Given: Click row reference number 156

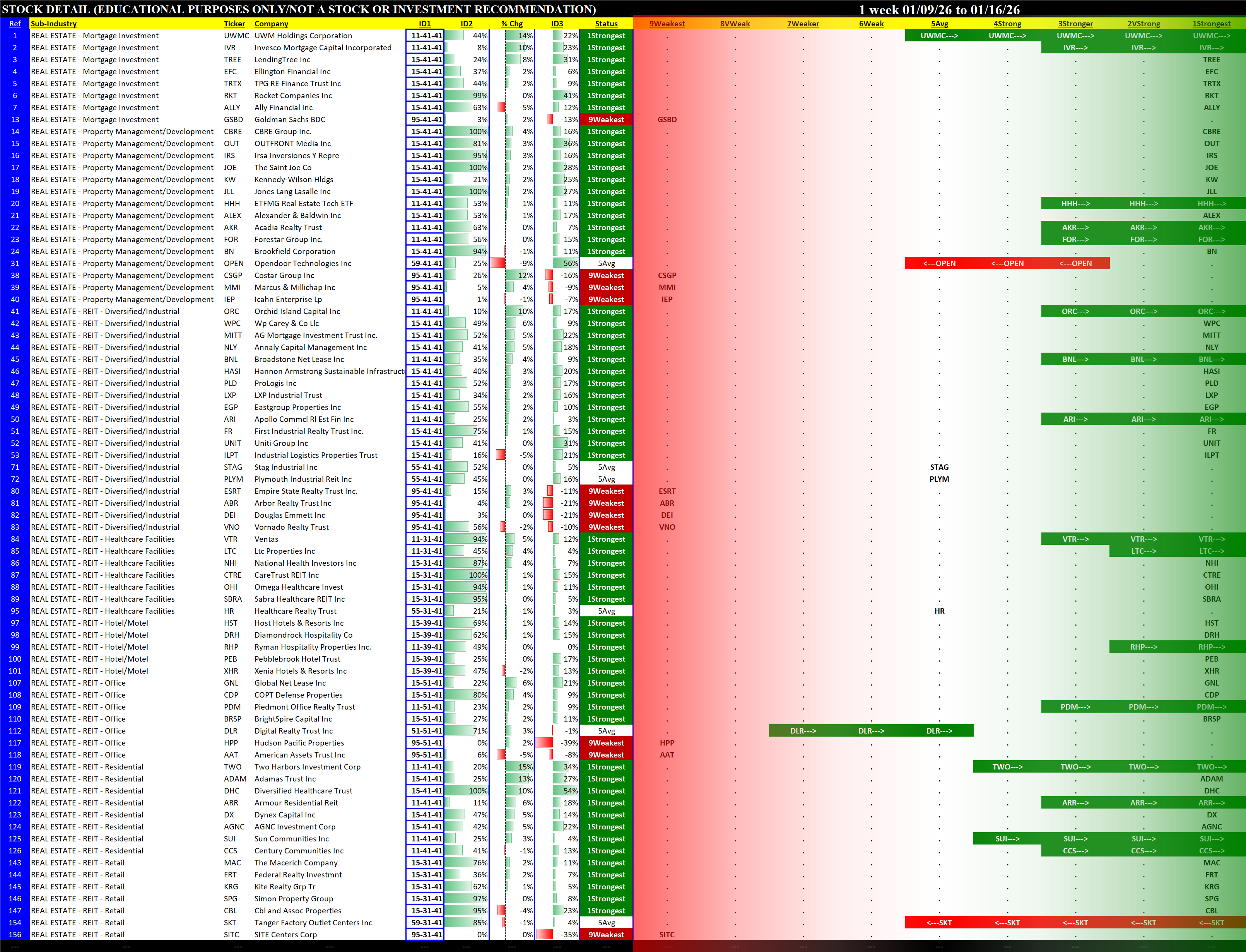Looking at the screenshot, I should tap(15, 935).
